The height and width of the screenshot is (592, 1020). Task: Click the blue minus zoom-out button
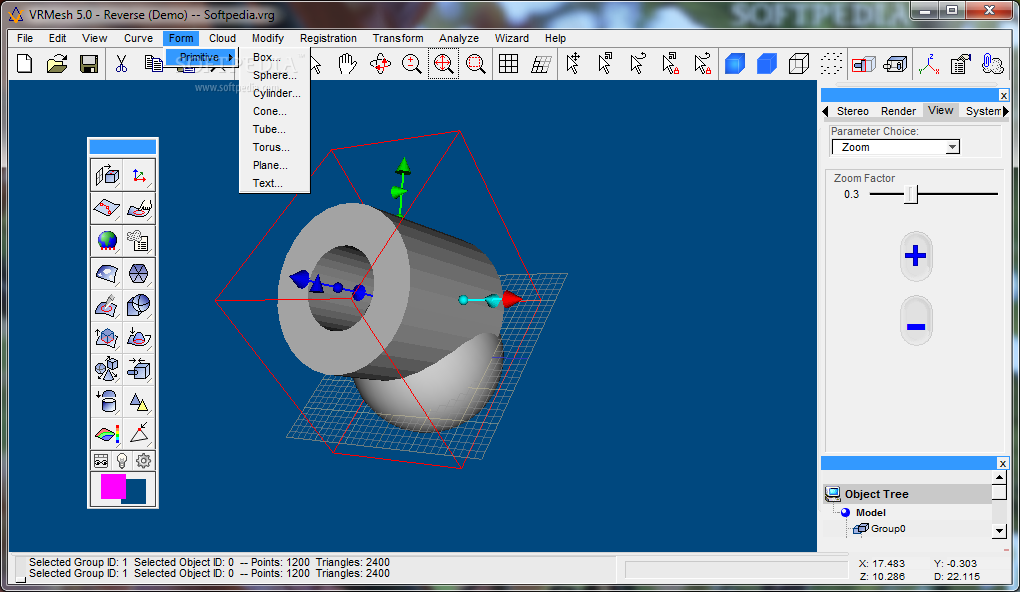pyautogui.click(x=916, y=321)
